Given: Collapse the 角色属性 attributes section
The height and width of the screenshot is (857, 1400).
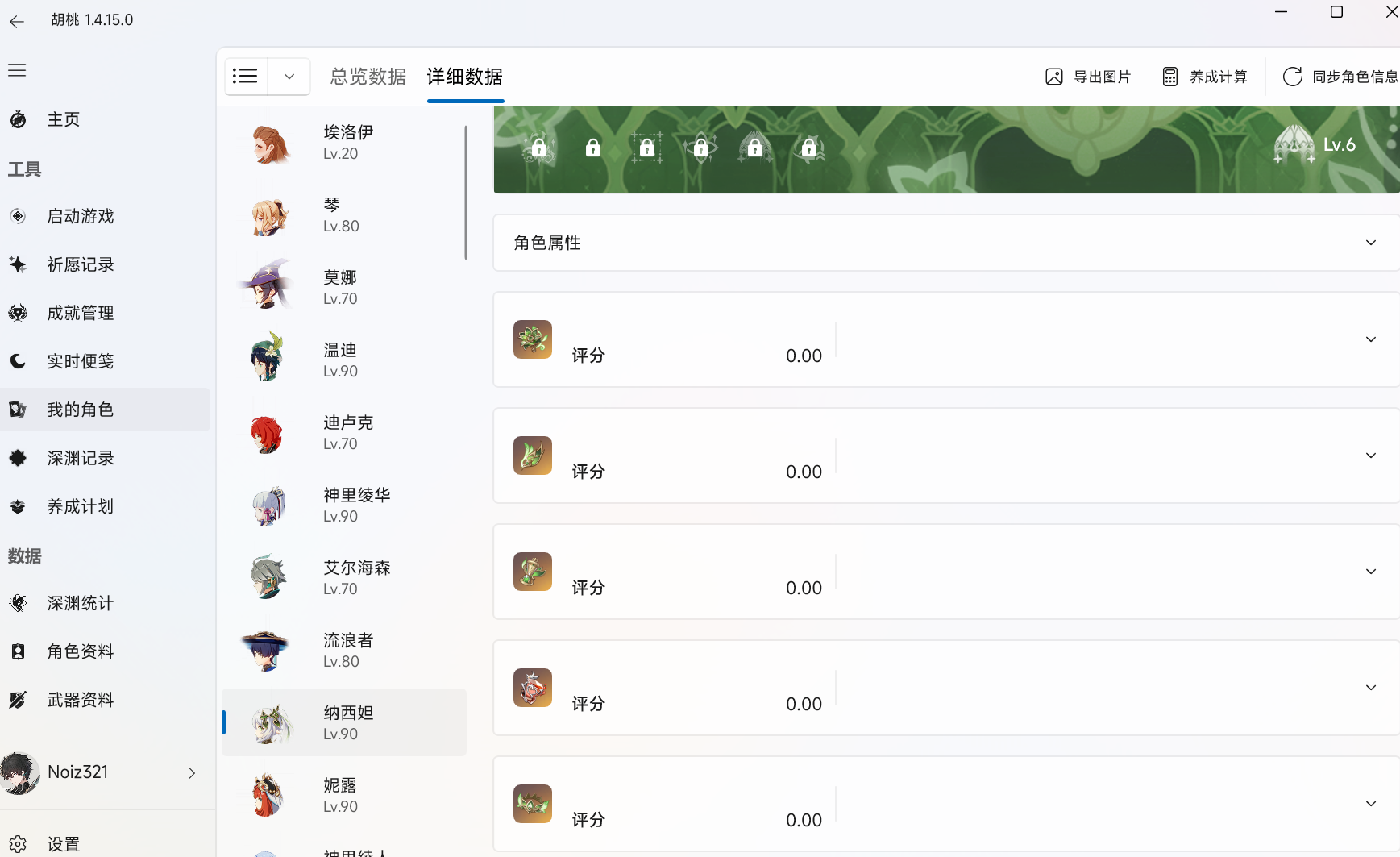Looking at the screenshot, I should [x=1371, y=242].
